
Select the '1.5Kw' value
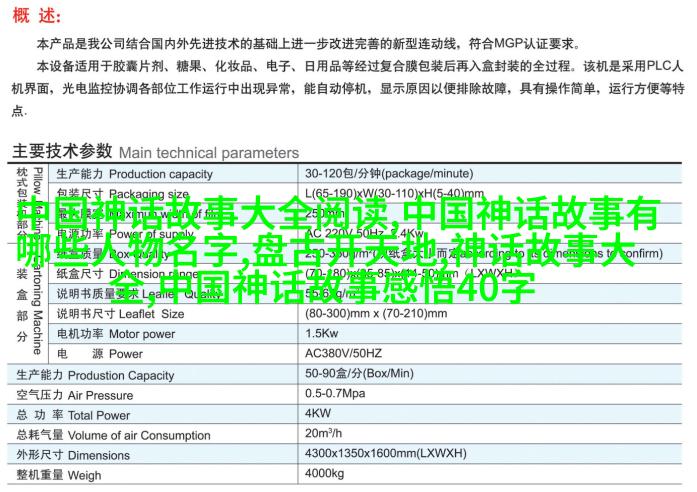(x=321, y=333)
